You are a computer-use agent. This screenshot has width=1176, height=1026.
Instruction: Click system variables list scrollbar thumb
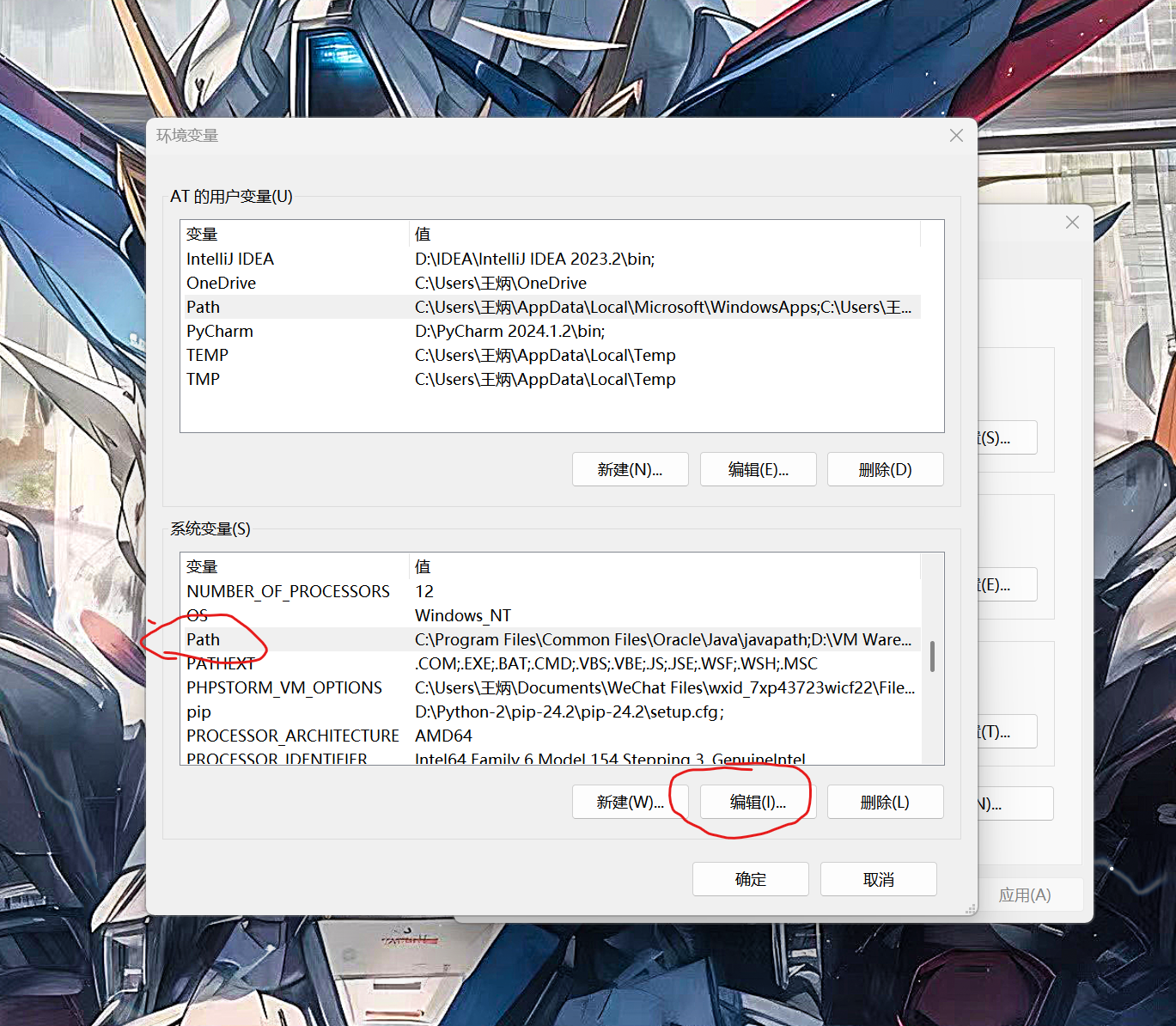(x=932, y=657)
